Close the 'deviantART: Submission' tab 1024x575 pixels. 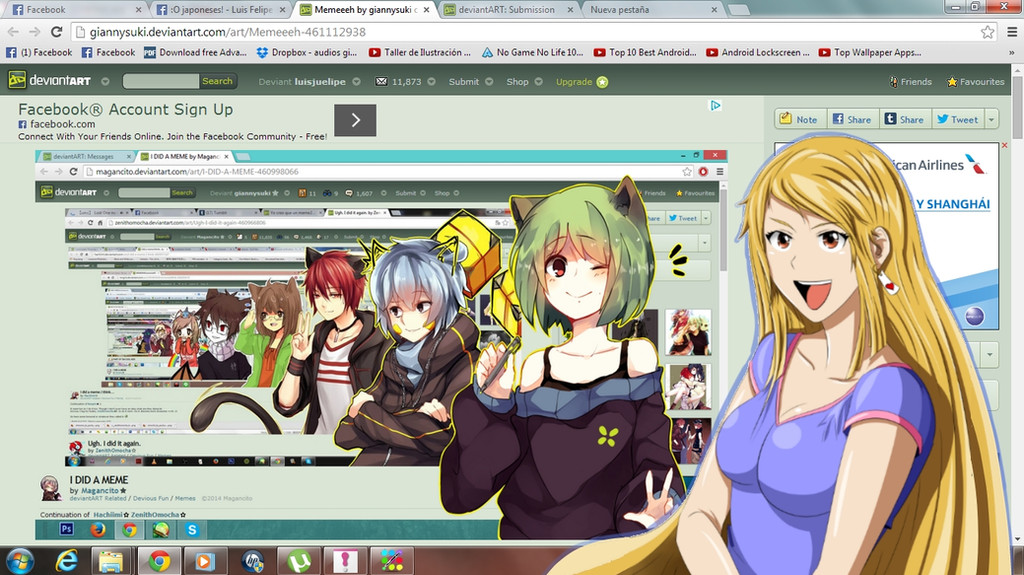pyautogui.click(x=570, y=10)
